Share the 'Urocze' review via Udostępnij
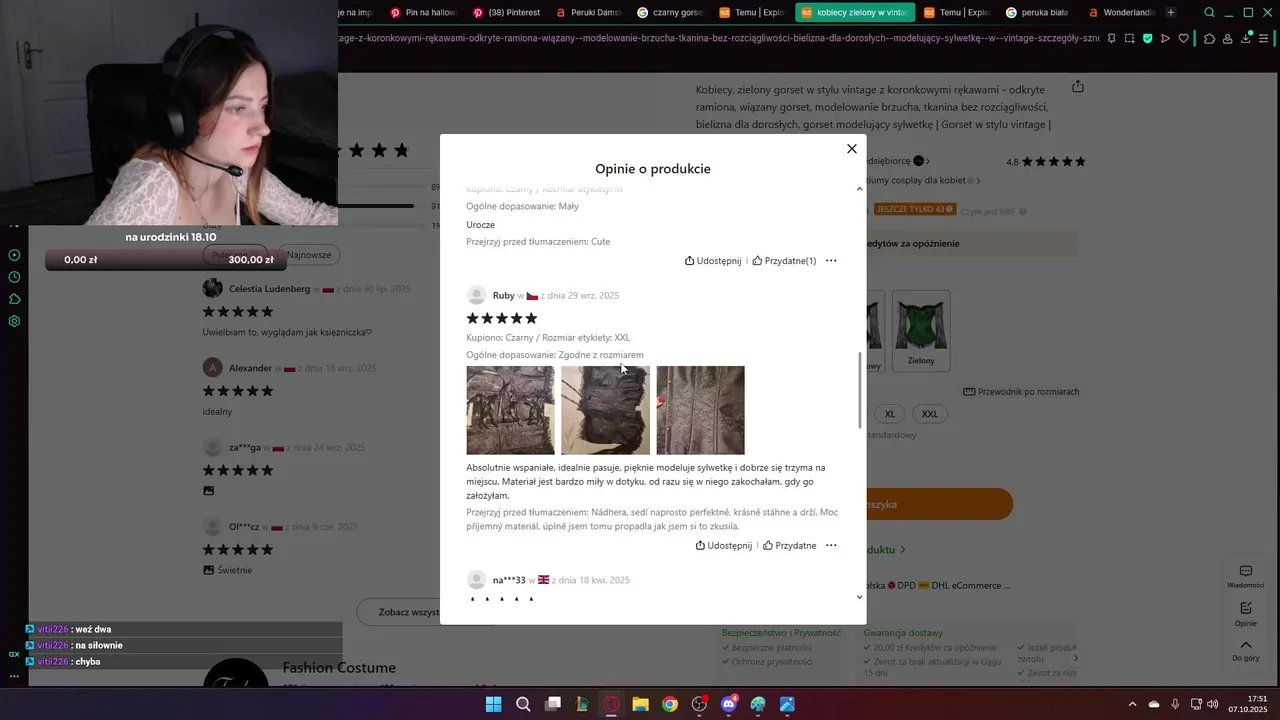 (x=713, y=261)
